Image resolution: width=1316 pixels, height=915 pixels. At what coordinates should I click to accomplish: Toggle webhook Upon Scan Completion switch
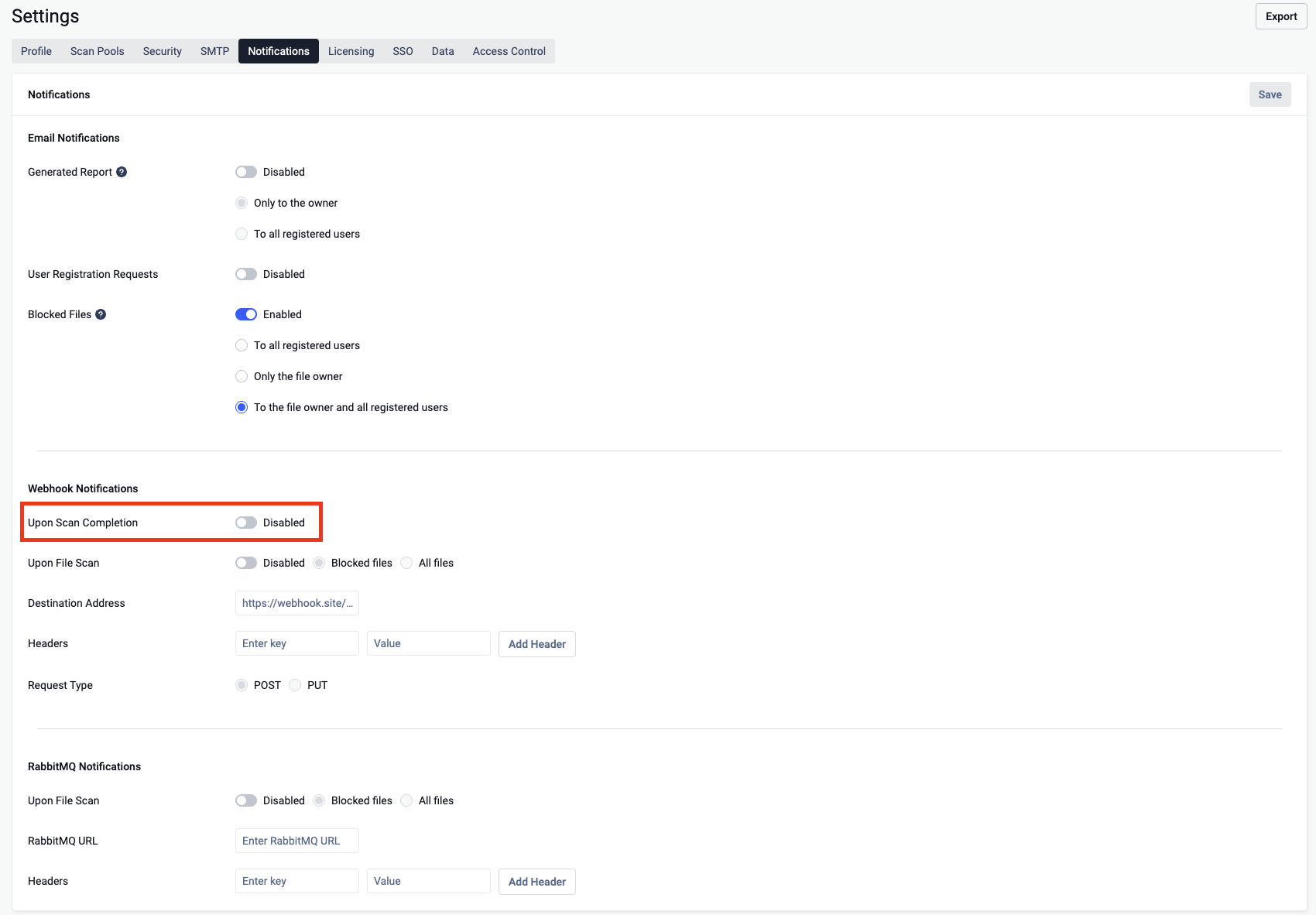pos(246,523)
